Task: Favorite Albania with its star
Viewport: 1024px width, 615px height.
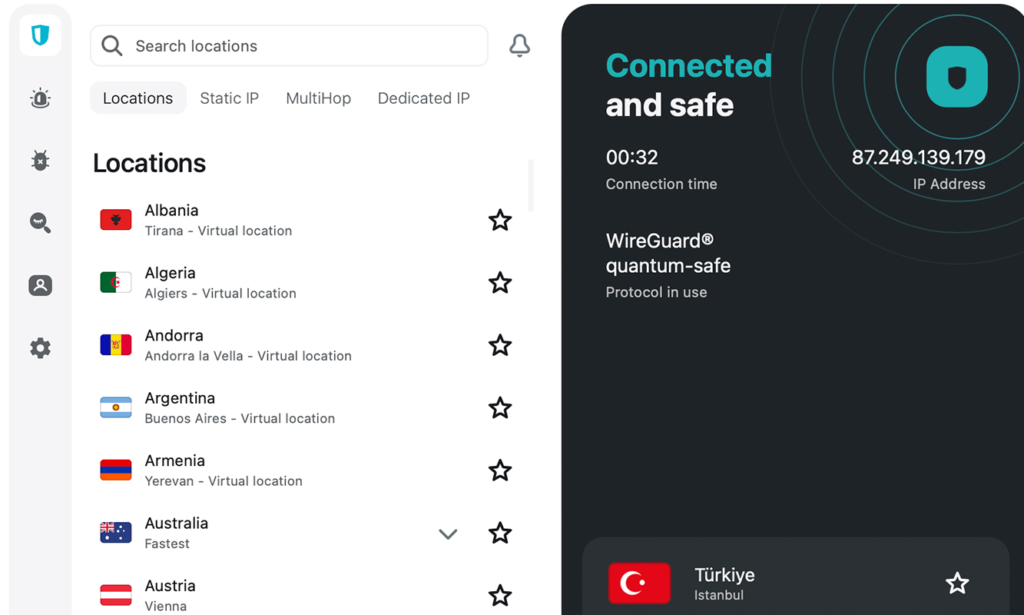Action: point(500,220)
